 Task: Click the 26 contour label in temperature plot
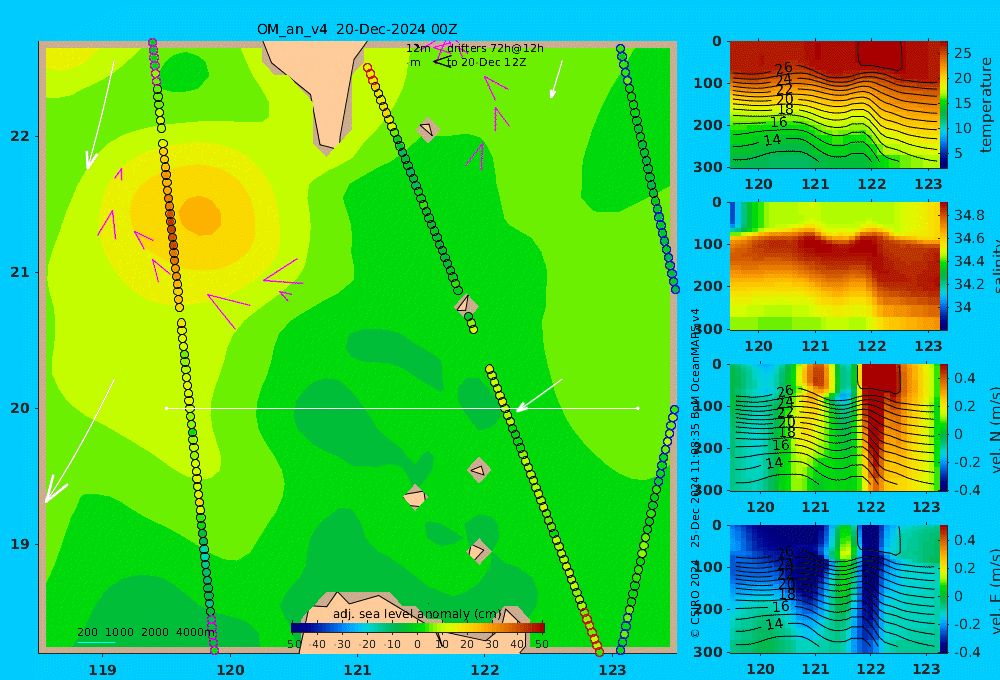pyautogui.click(x=784, y=68)
